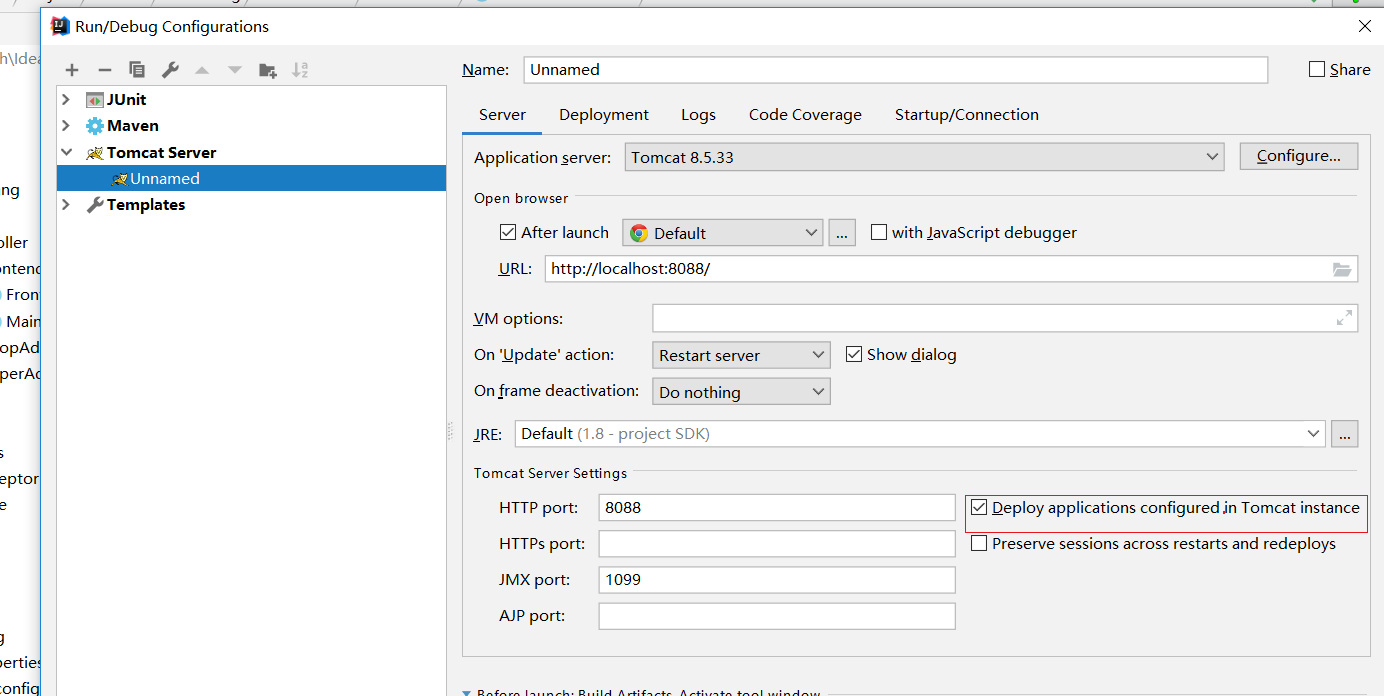
Task: Switch to the Deployment tab
Action: coord(604,115)
